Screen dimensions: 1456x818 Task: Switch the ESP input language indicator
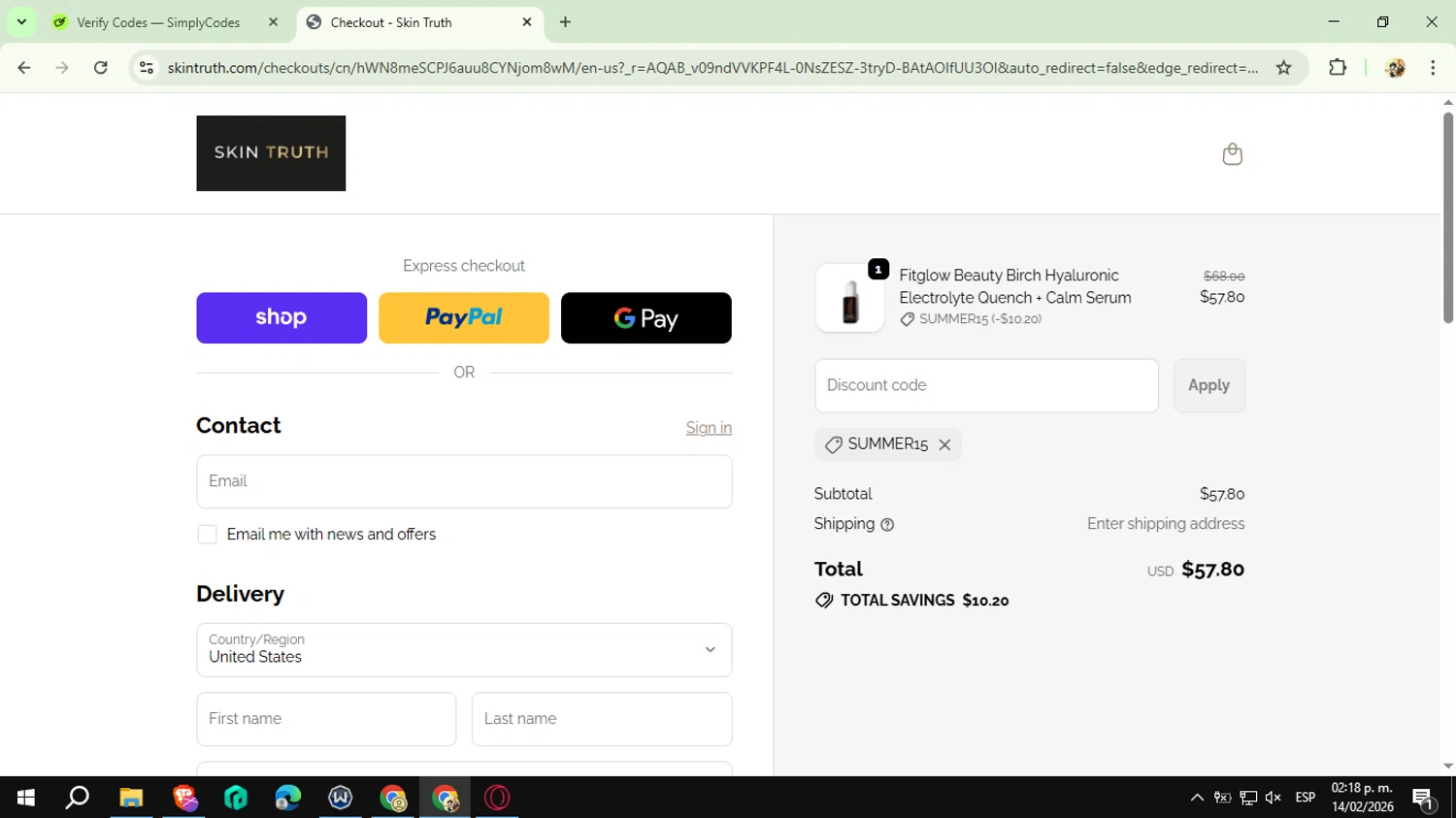pos(1306,798)
